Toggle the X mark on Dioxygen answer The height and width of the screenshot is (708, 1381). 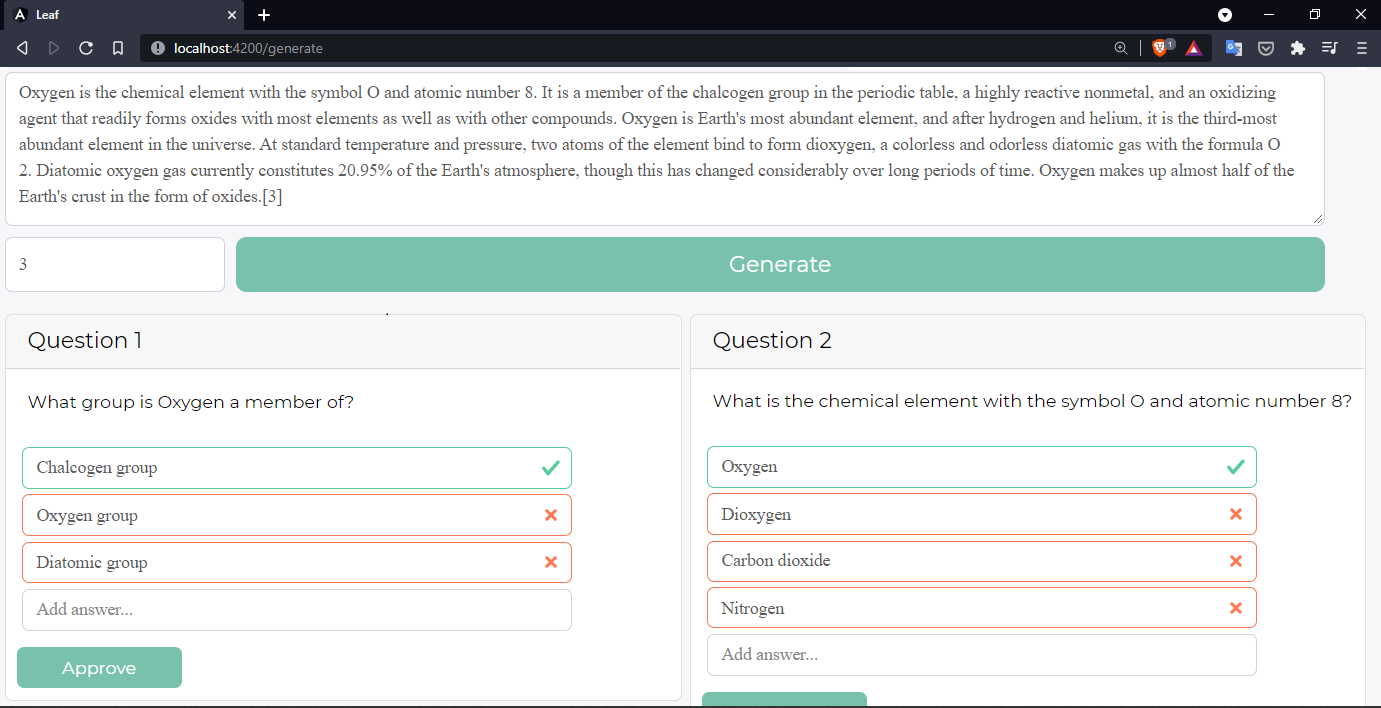1235,514
